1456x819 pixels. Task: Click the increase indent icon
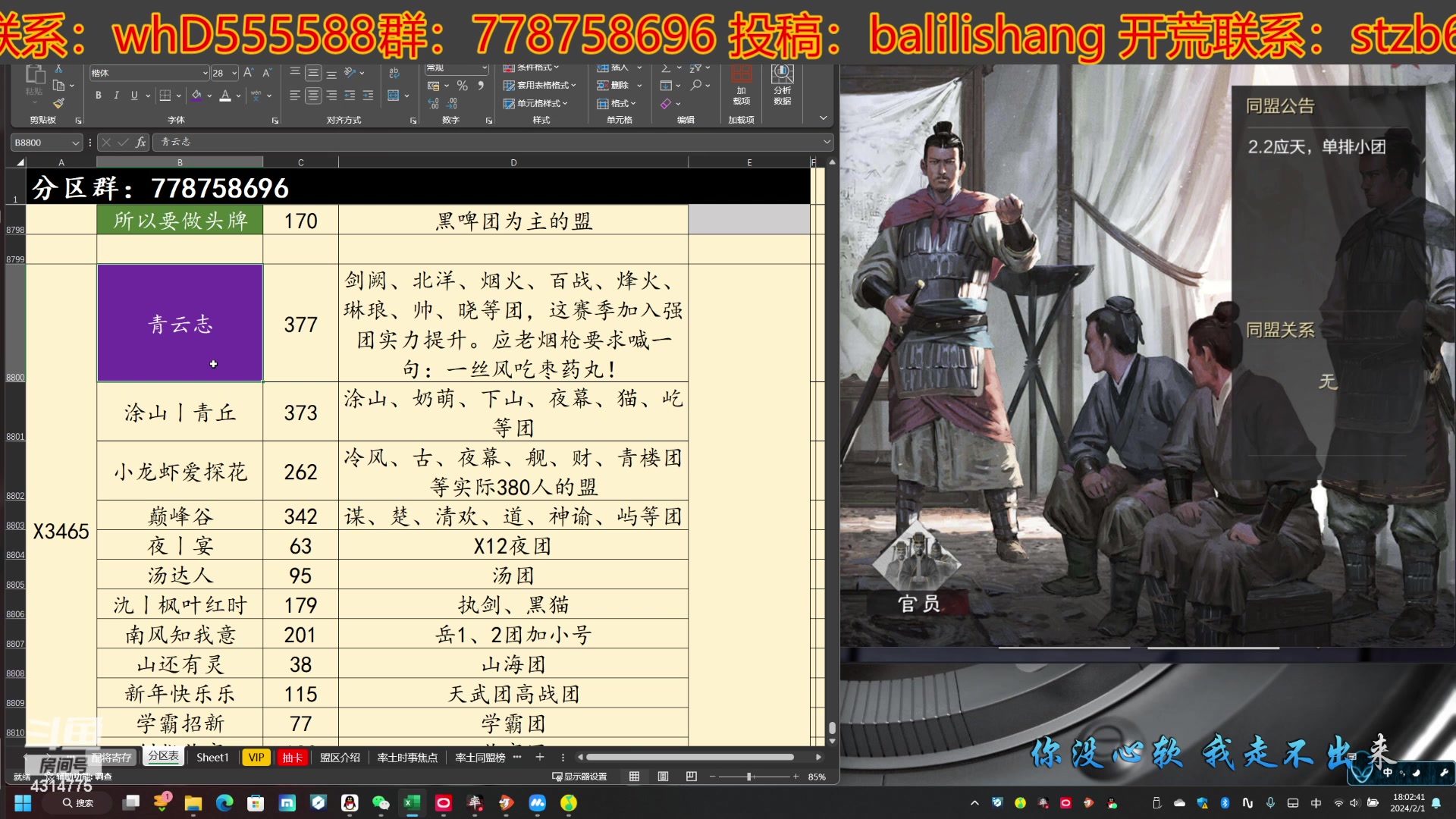pos(368,96)
